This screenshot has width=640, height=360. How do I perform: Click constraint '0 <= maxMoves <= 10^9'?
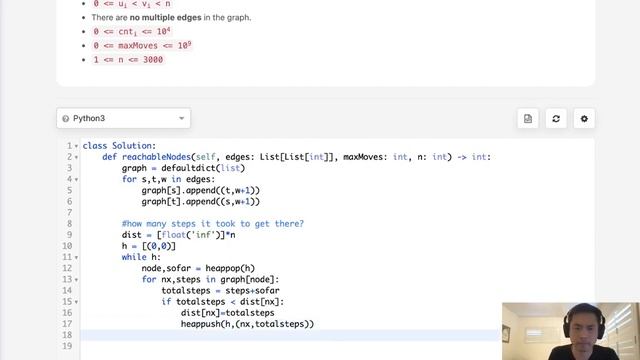(x=142, y=45)
